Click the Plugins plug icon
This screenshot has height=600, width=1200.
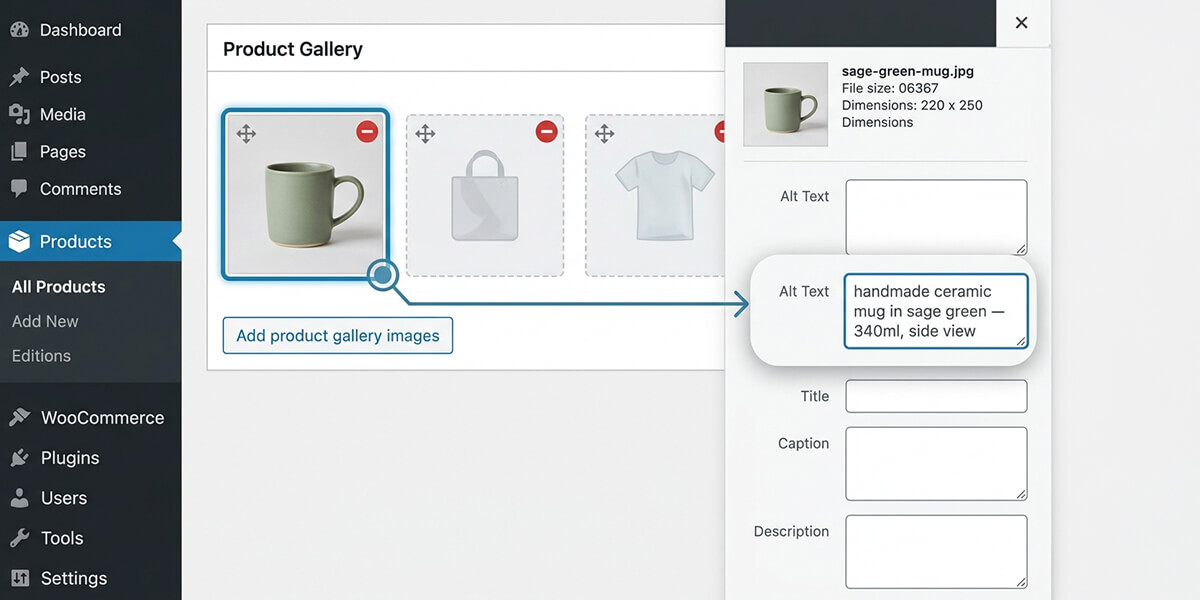(x=20, y=458)
